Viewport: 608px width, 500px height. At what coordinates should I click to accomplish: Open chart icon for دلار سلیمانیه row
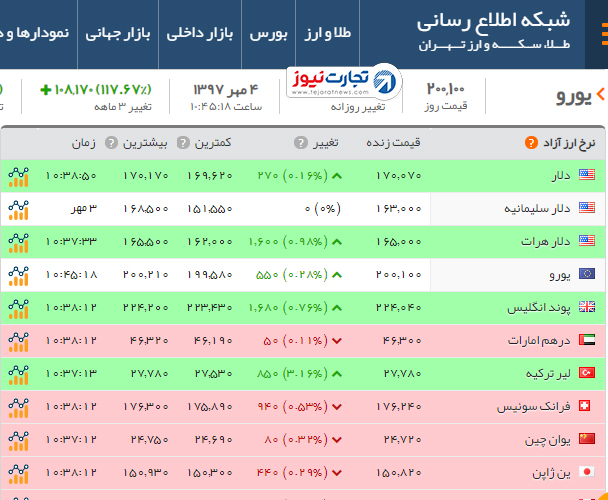click(x=19, y=210)
